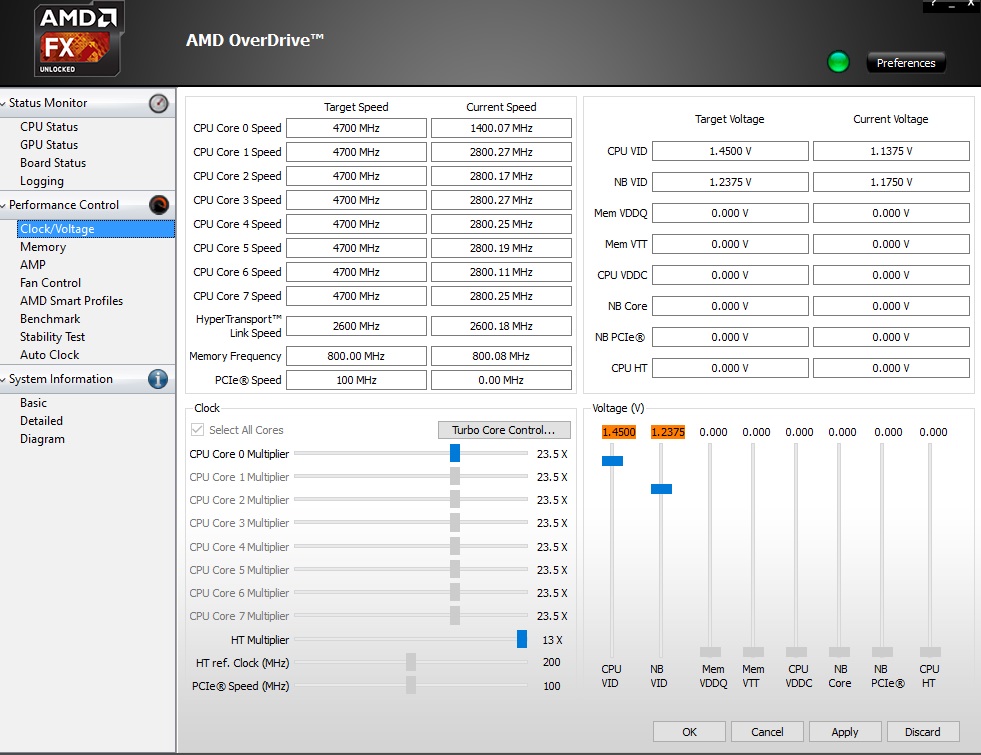Image resolution: width=981 pixels, height=755 pixels.
Task: Click the Performance Control speedometer icon
Action: [158, 205]
